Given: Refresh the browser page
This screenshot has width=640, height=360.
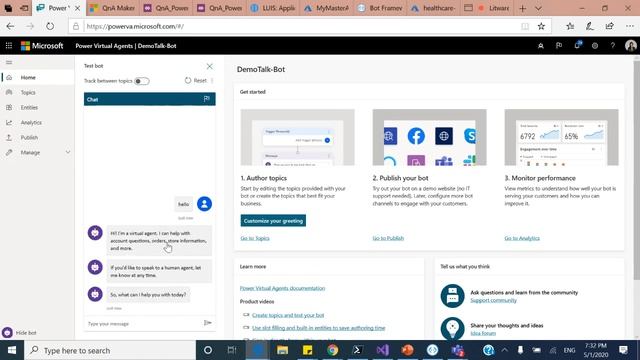Looking at the screenshot, I should point(50,26).
